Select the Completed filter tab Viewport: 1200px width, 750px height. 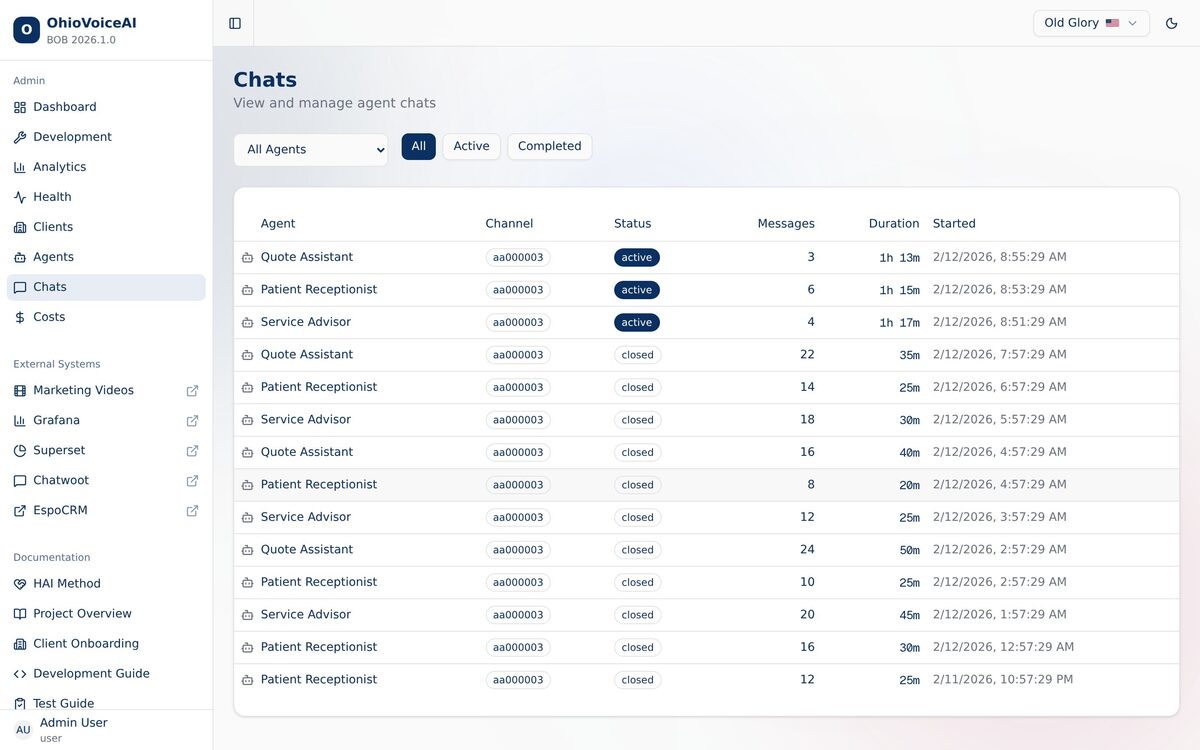pos(549,147)
